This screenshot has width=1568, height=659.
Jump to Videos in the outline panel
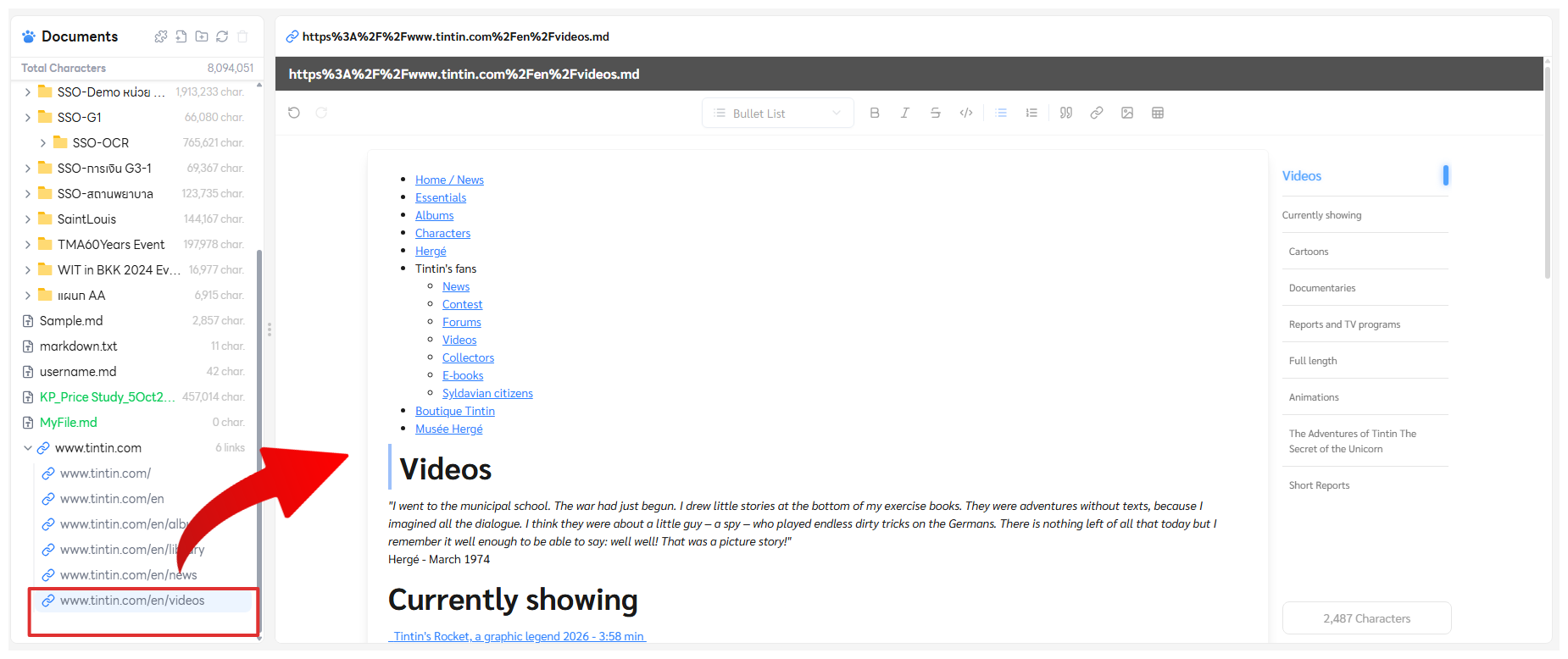(x=1302, y=176)
